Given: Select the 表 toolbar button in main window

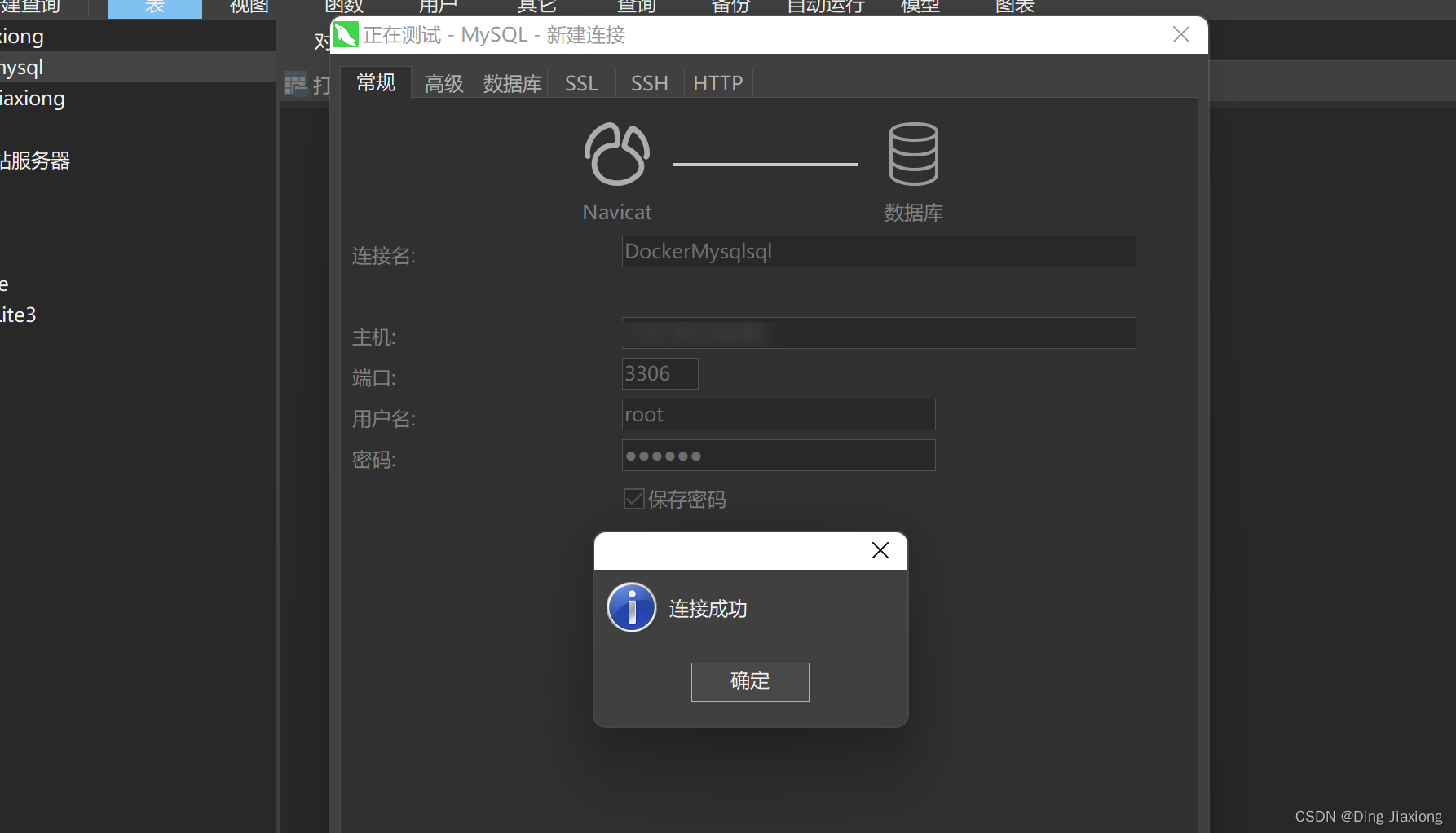Looking at the screenshot, I should (155, 7).
